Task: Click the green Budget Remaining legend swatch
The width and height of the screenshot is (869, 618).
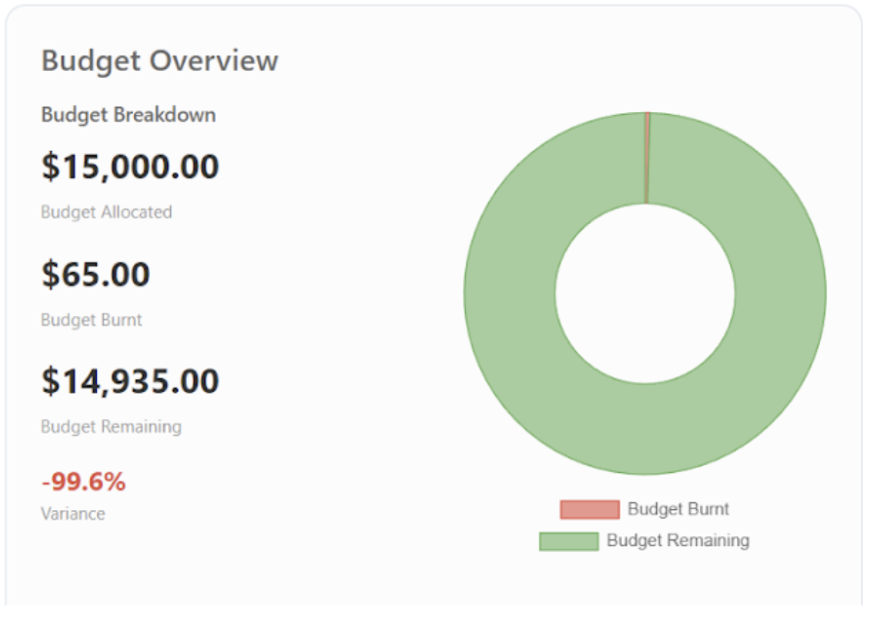Action: click(x=568, y=541)
